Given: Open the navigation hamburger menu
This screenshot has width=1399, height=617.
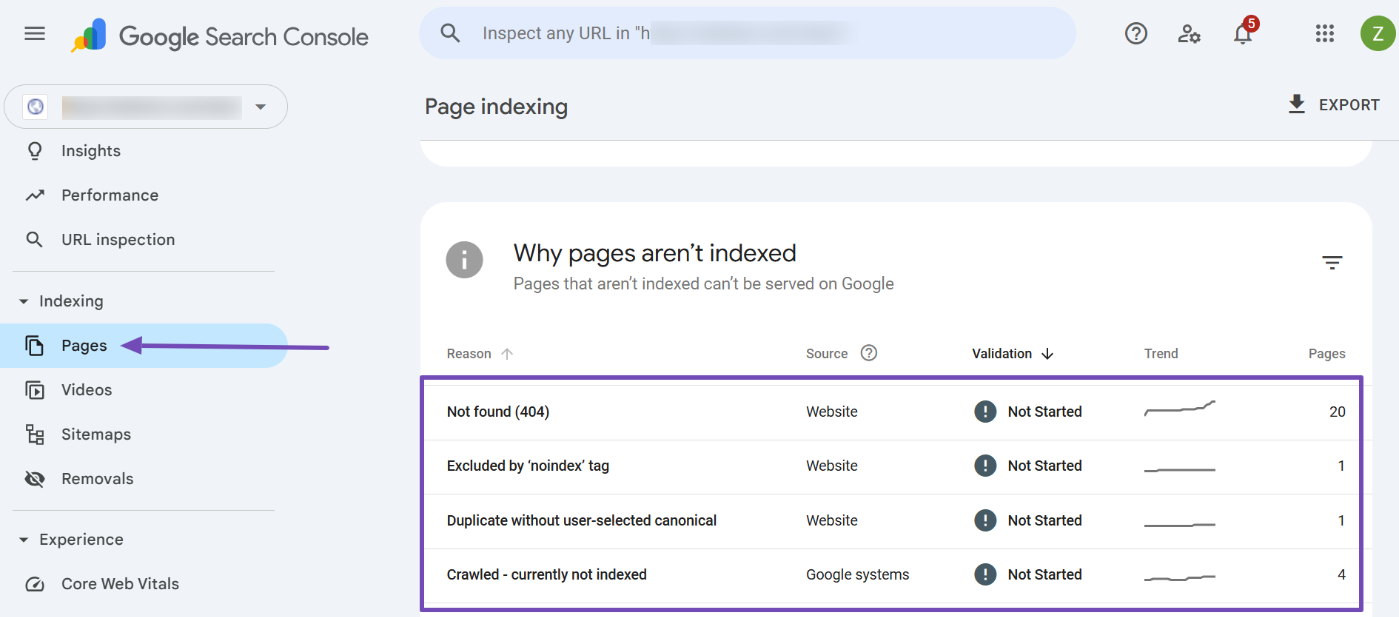Looking at the screenshot, I should (34, 32).
